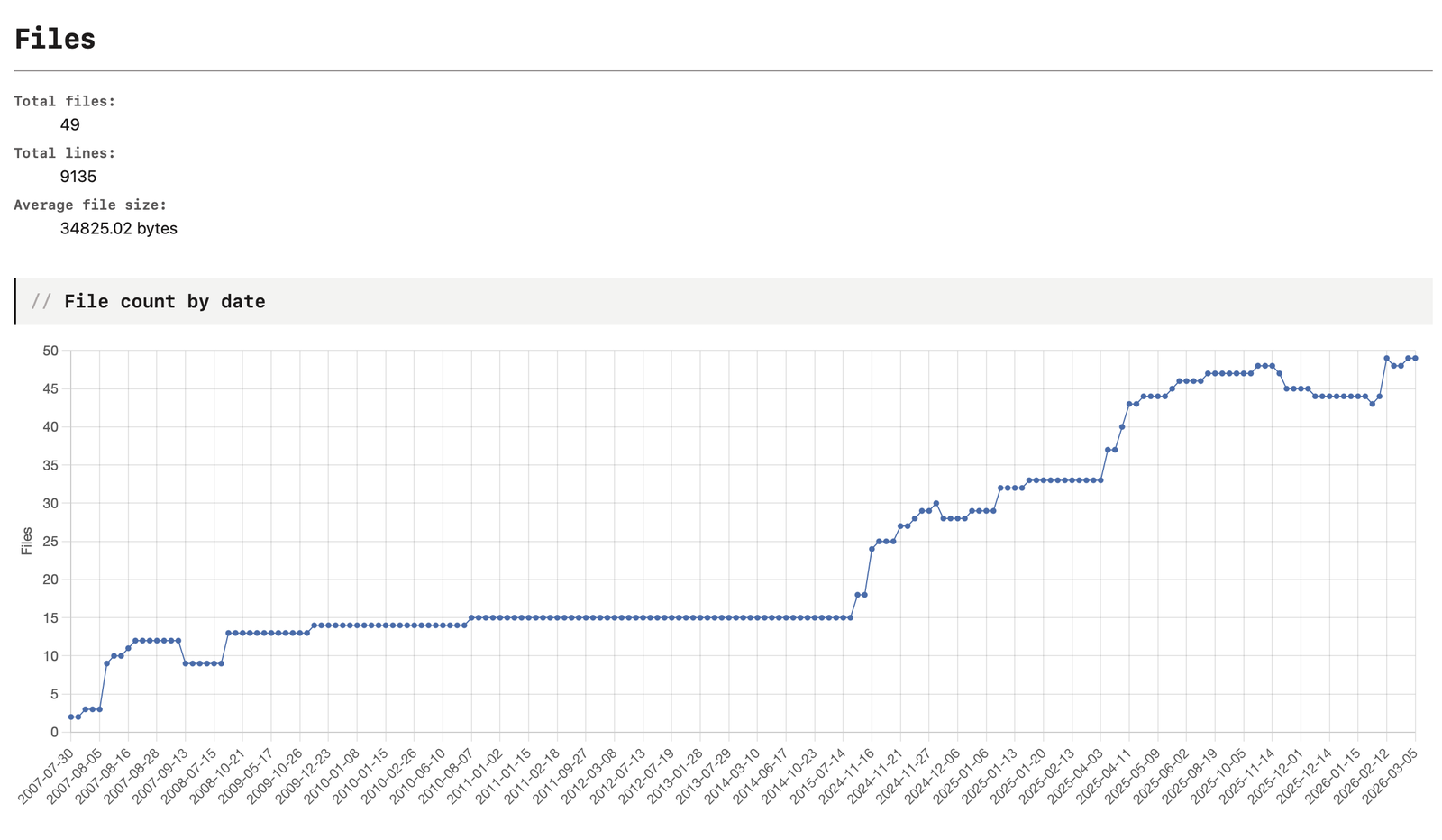The image size is (1442, 840).
Task: Select the 2024-11-16 x-axis date label
Action: pos(845,776)
